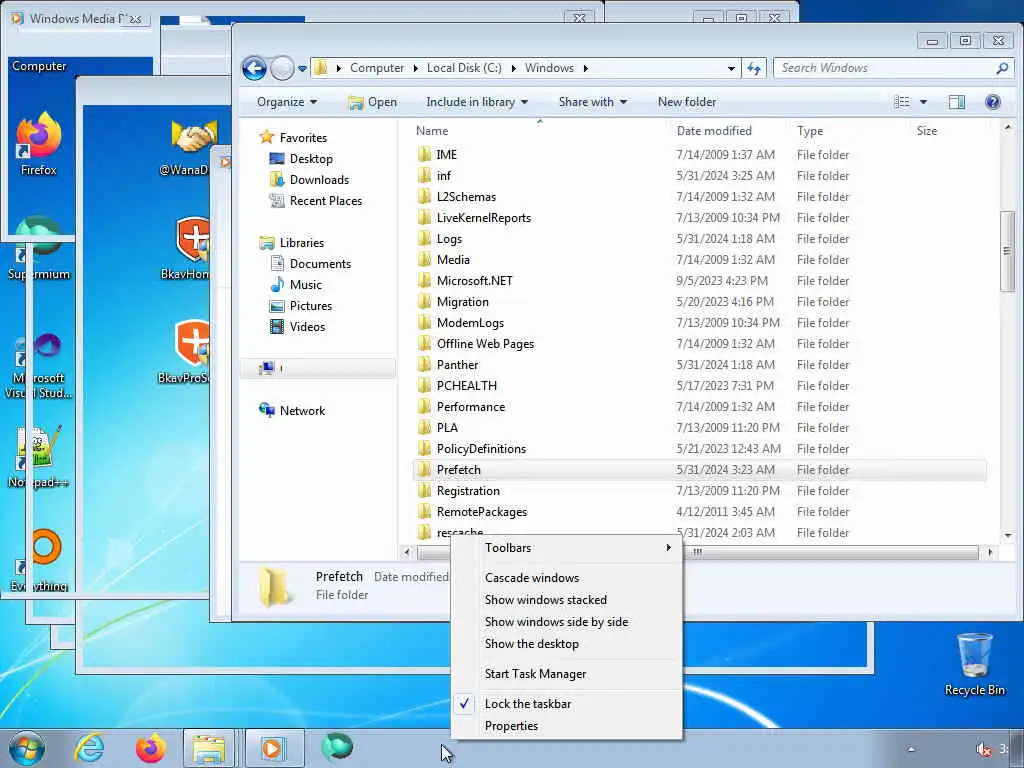Create a New folder

click(687, 102)
